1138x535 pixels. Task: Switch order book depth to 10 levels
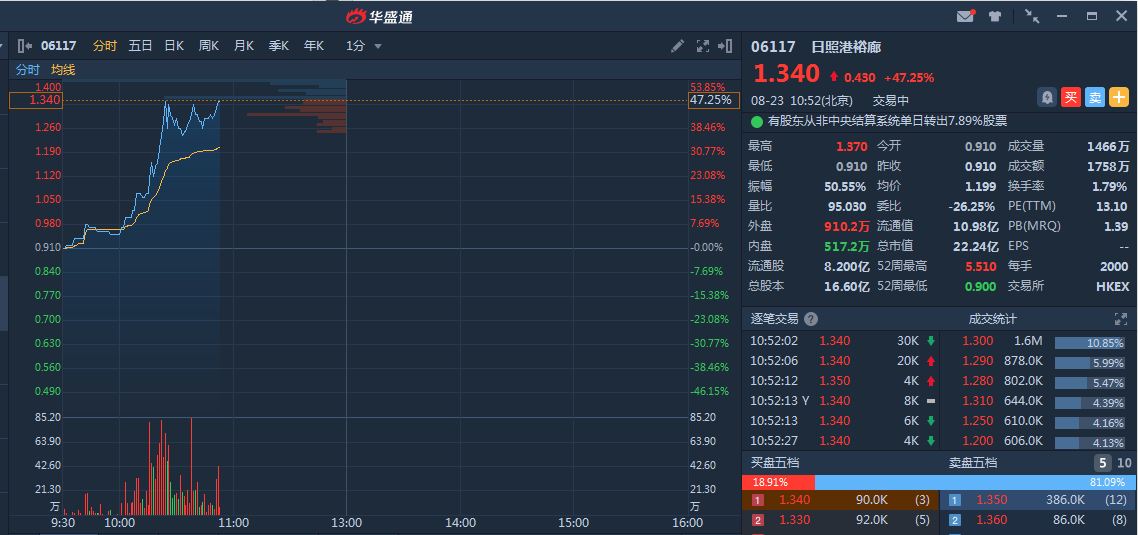pos(1124,463)
